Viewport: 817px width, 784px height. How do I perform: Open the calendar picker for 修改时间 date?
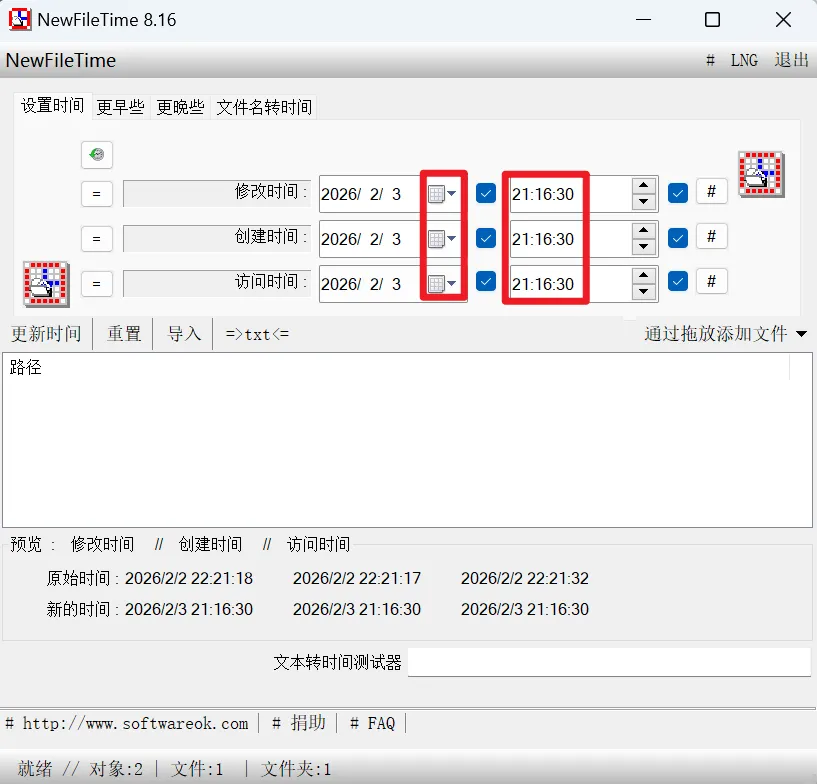(442, 194)
